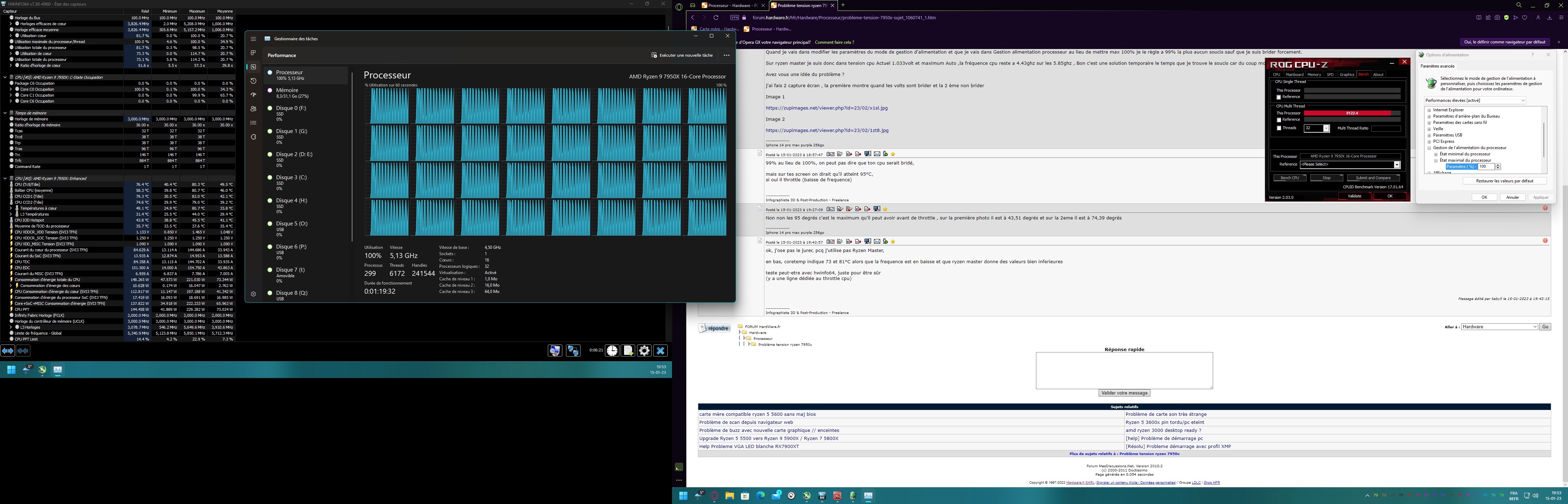Open App history icon in Task Manager sidebar

(x=253, y=81)
